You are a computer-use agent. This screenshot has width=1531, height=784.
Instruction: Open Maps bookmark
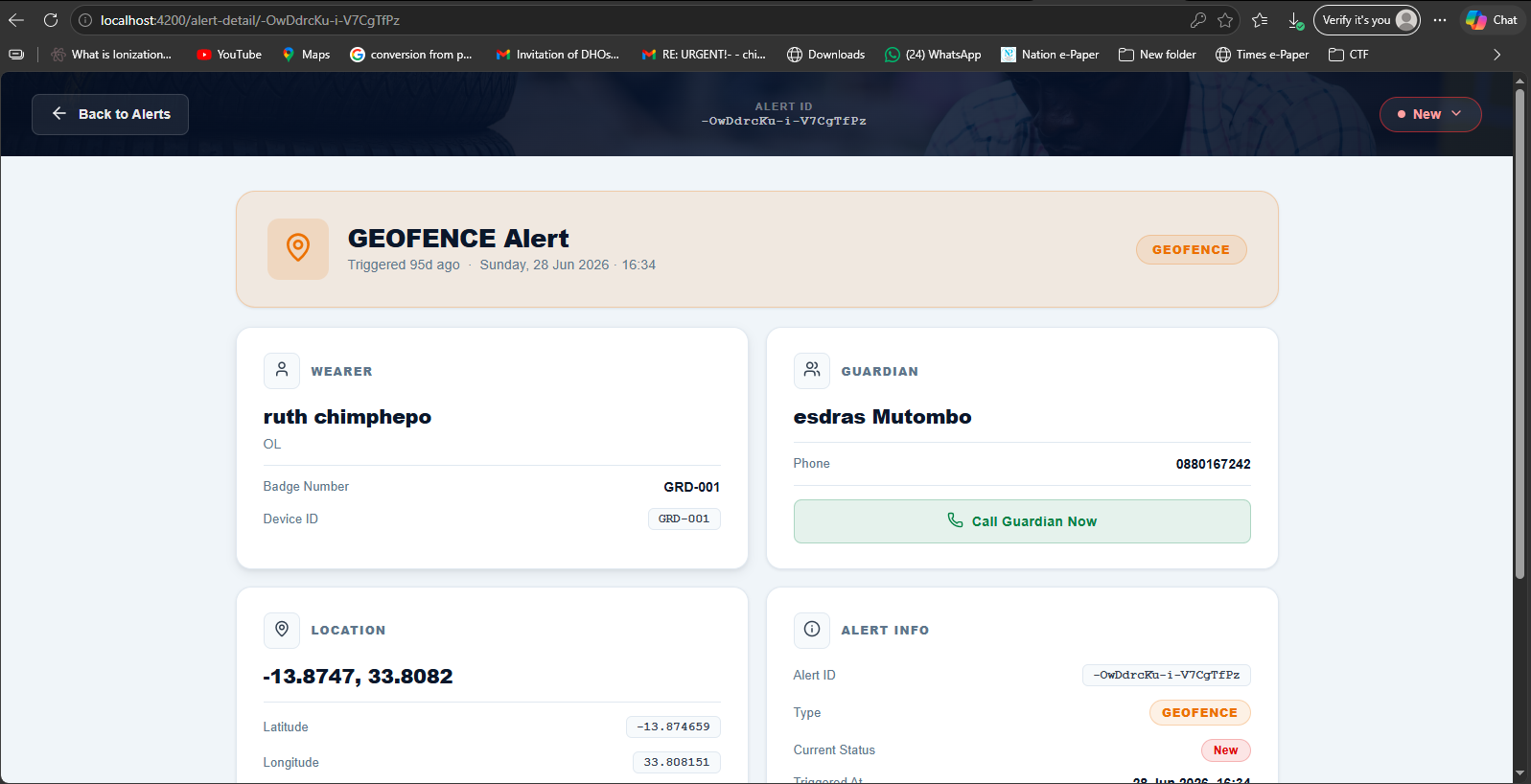306,55
